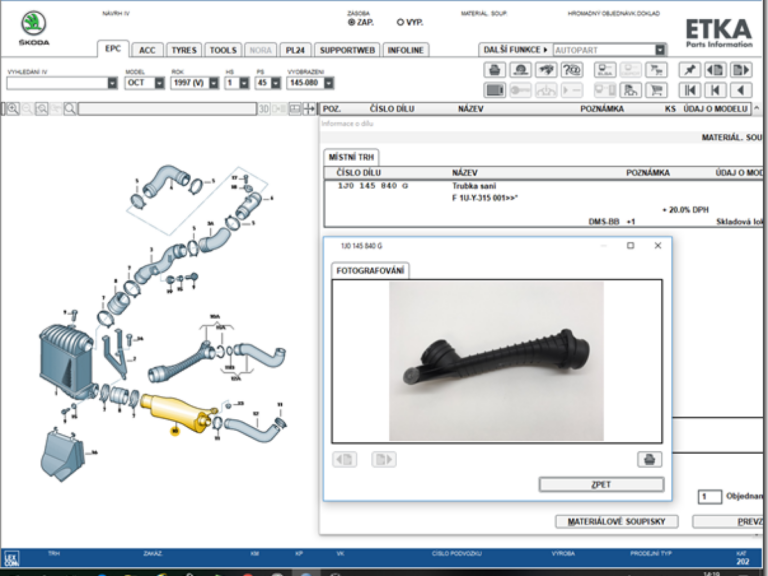Select the ZAP. radio button
Image resolution: width=768 pixels, height=576 pixels.
352,21
